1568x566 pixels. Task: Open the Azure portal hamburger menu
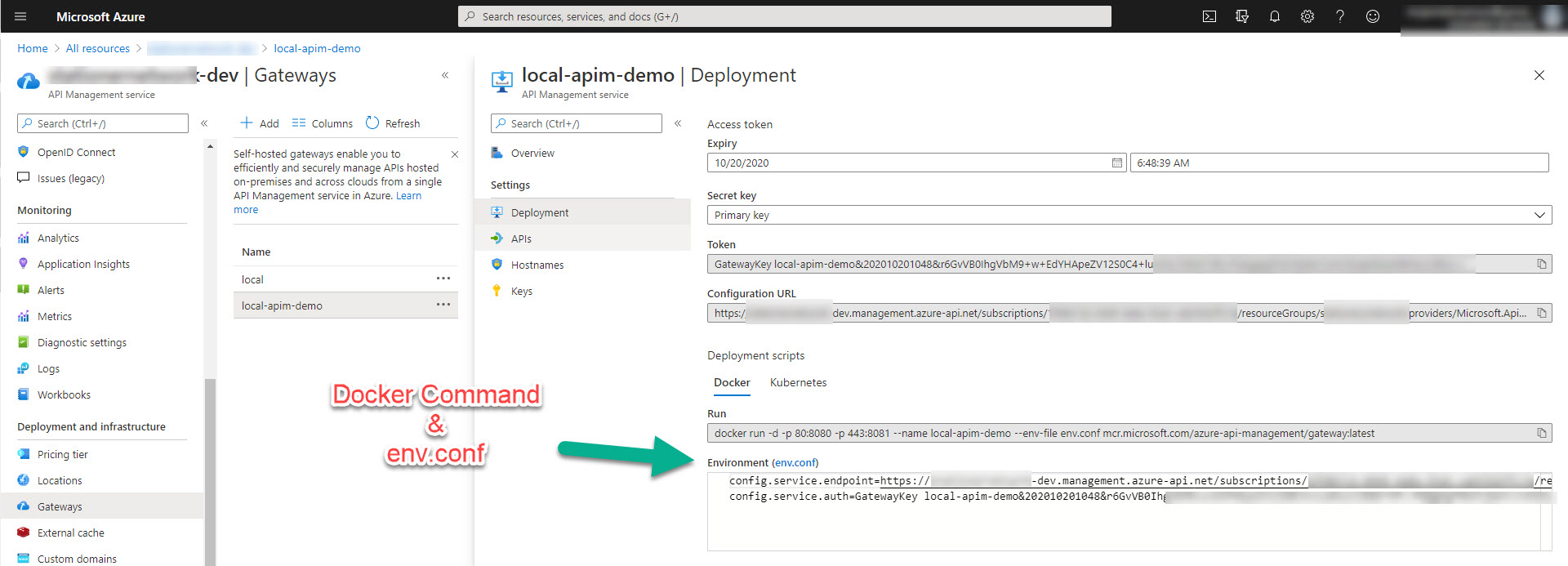click(20, 16)
